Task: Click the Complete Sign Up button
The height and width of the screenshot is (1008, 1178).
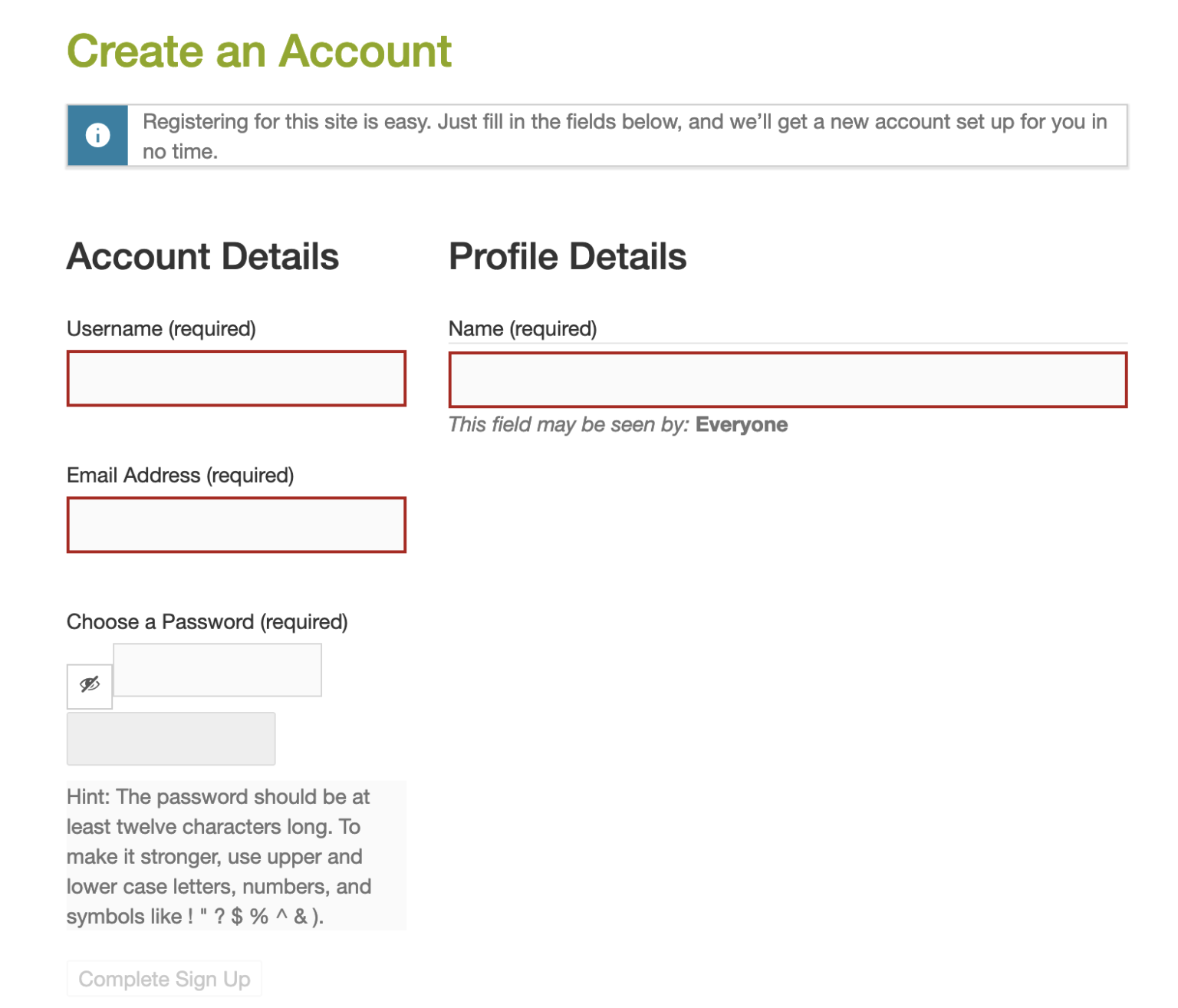Action: pos(164,979)
